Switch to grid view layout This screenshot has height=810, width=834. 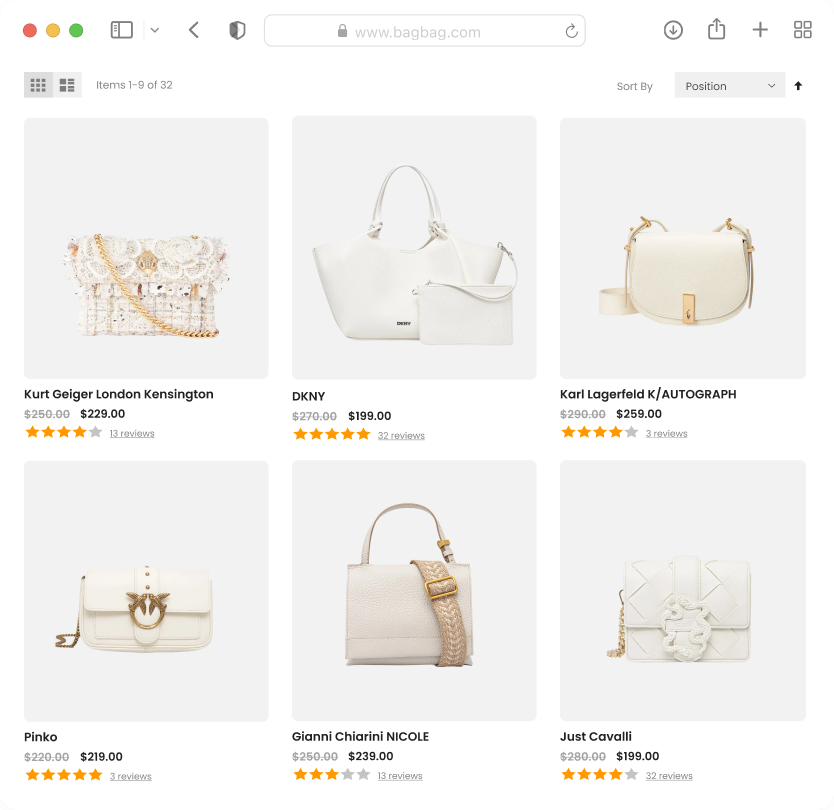[x=38, y=85]
